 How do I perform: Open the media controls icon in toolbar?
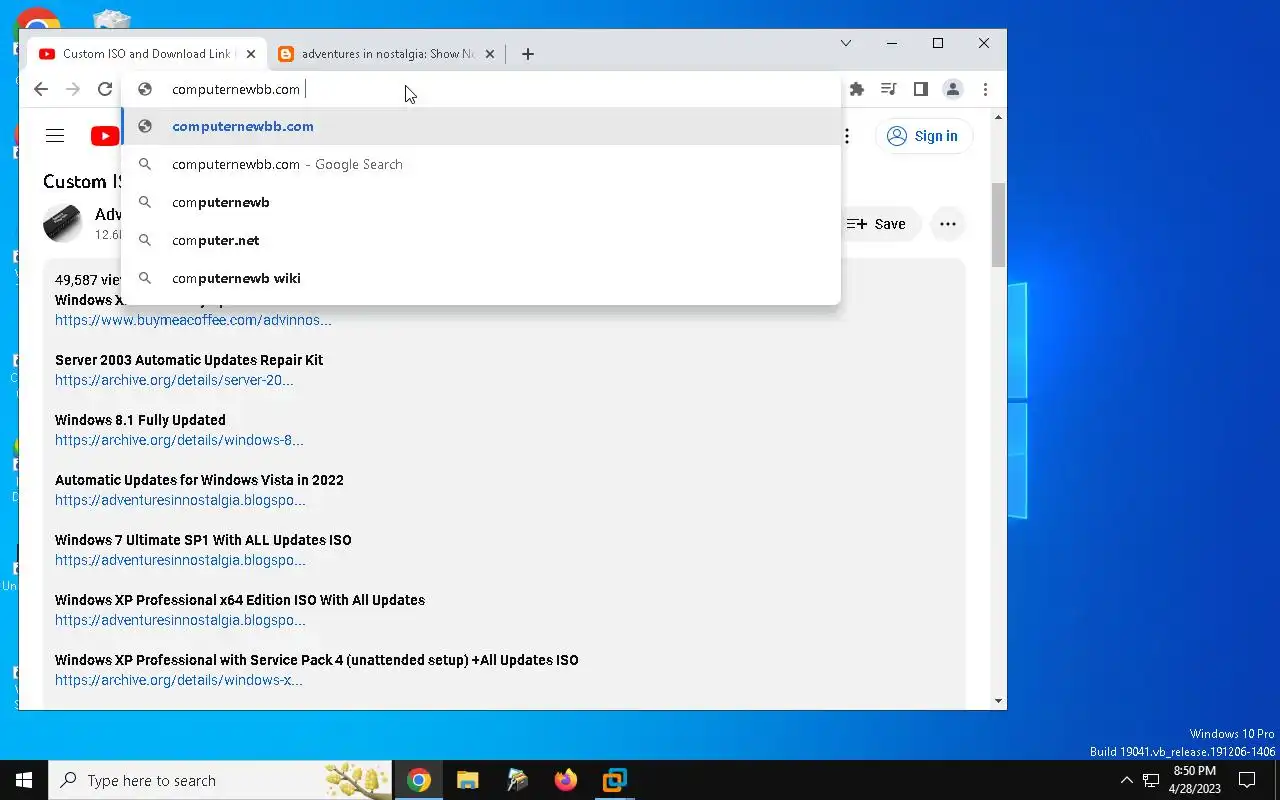(888, 89)
